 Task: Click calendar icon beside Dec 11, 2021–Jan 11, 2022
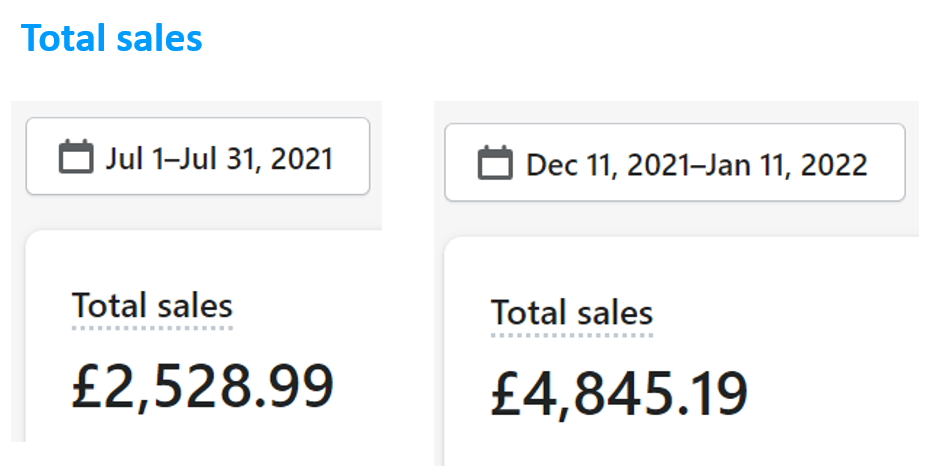[495, 163]
